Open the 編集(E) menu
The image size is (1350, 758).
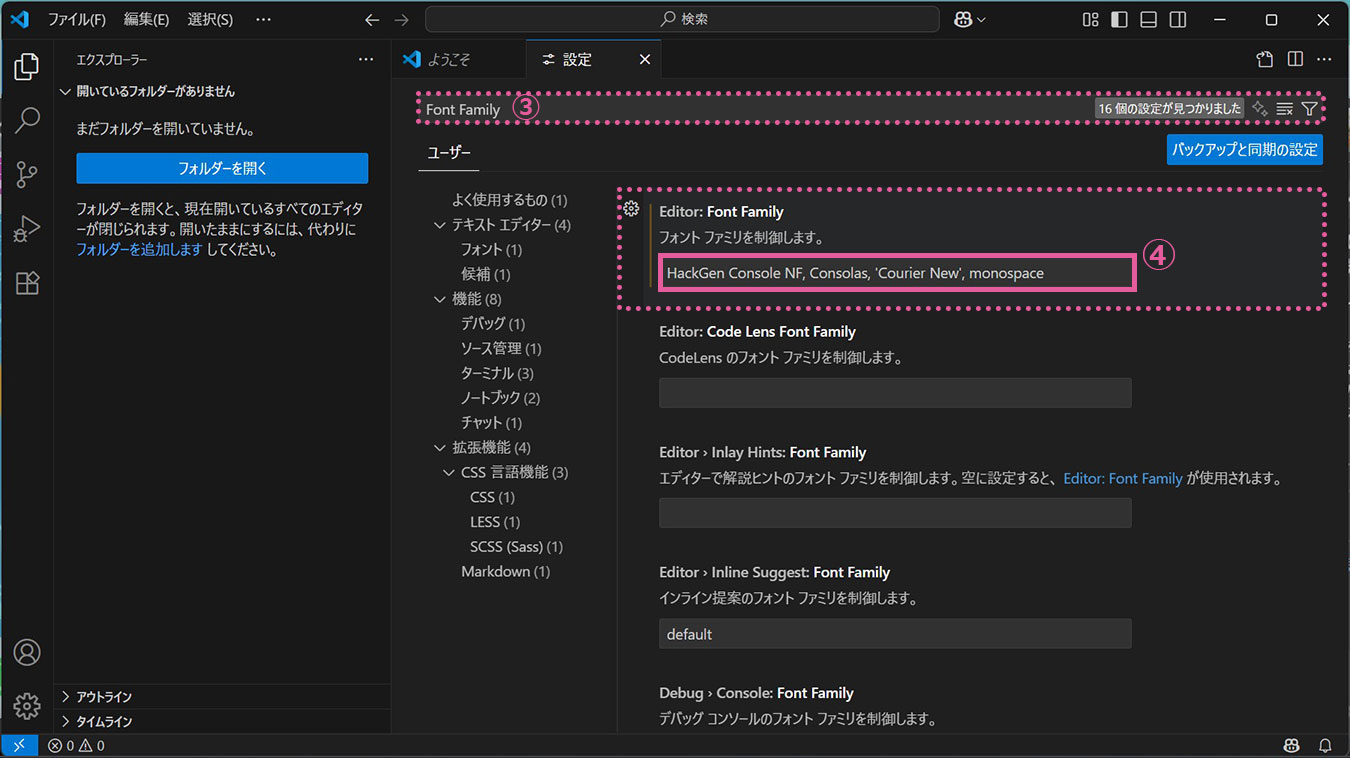pos(146,20)
